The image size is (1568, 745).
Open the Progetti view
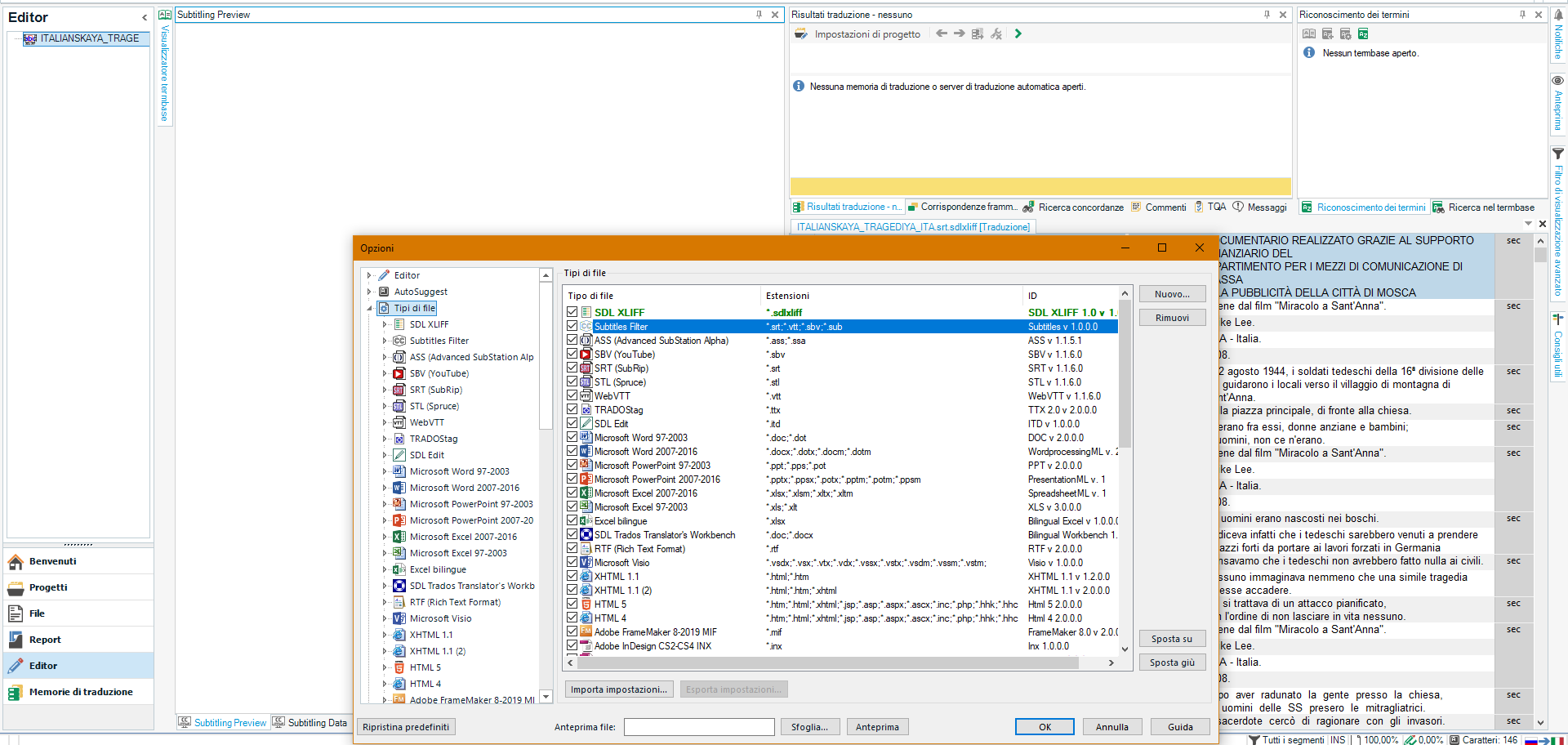point(78,587)
